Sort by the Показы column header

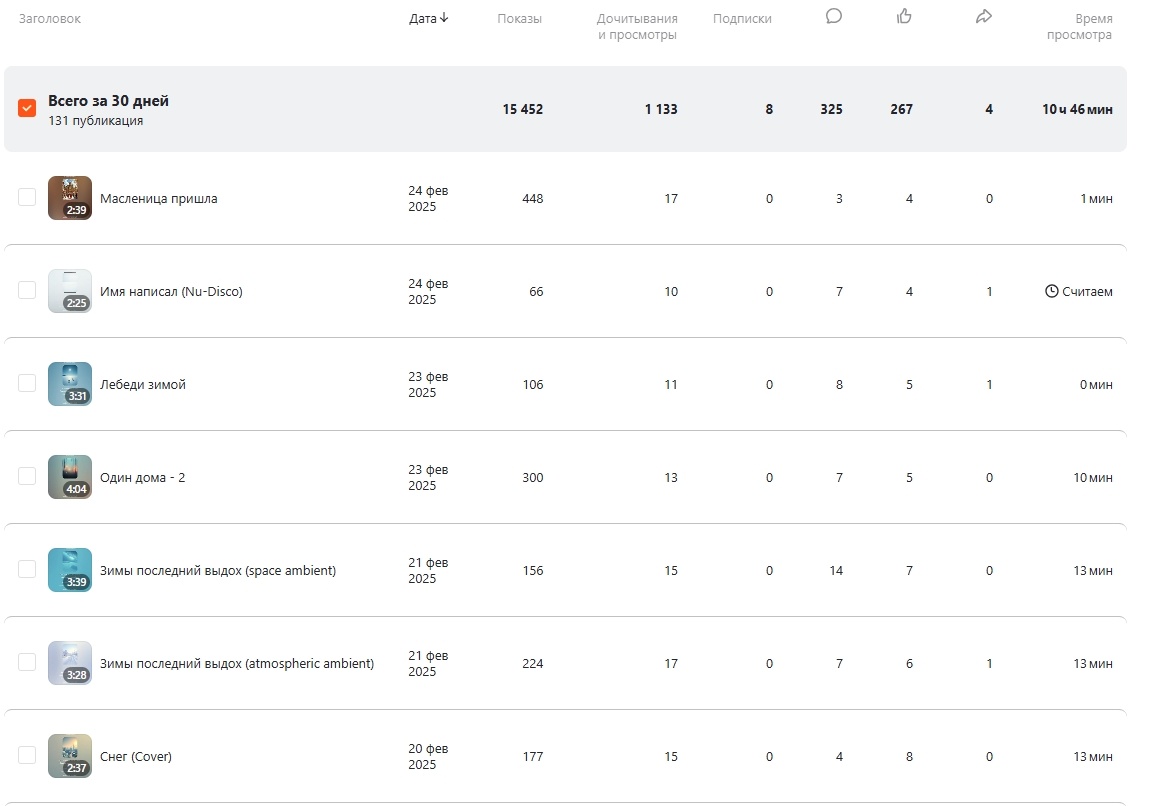point(519,19)
